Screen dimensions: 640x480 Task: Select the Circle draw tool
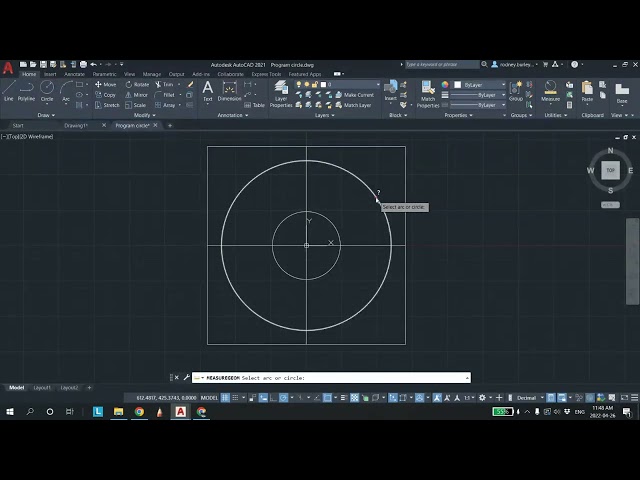pos(47,91)
